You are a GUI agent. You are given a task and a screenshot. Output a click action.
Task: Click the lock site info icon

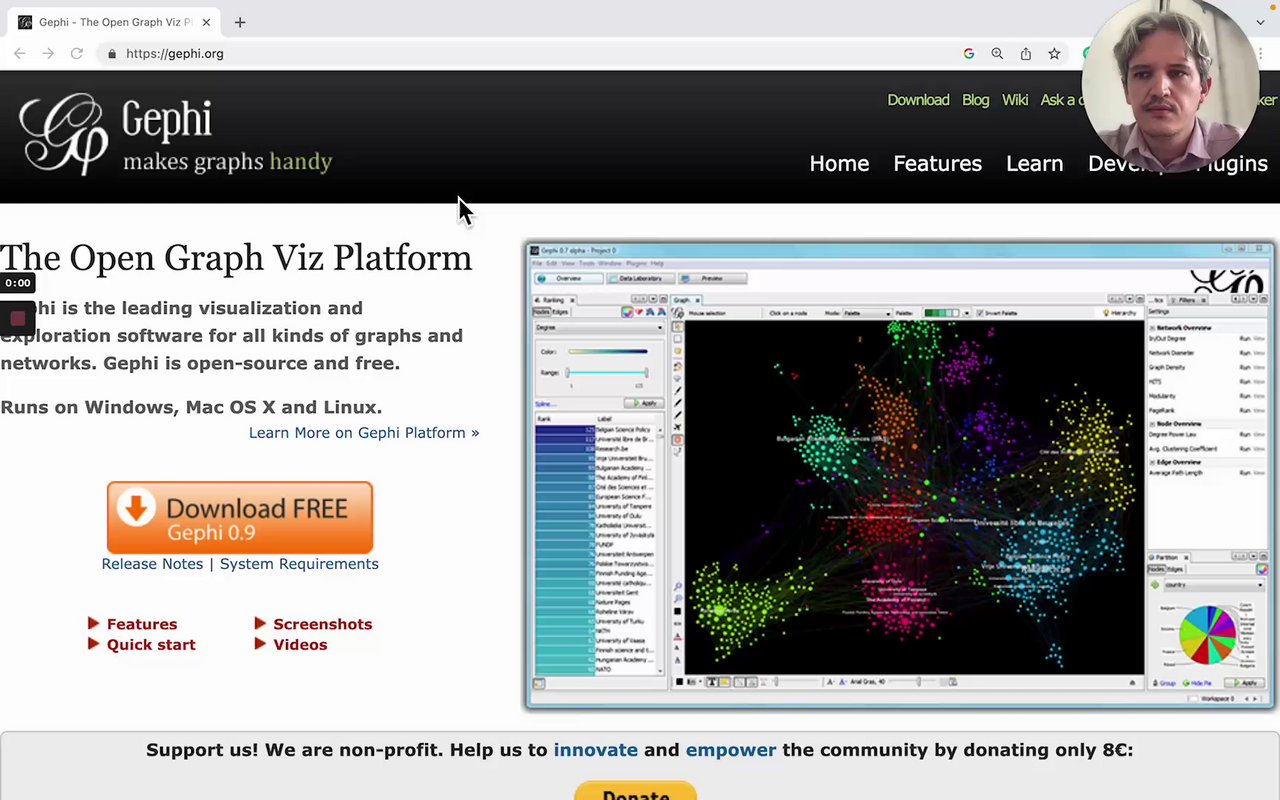pos(112,54)
